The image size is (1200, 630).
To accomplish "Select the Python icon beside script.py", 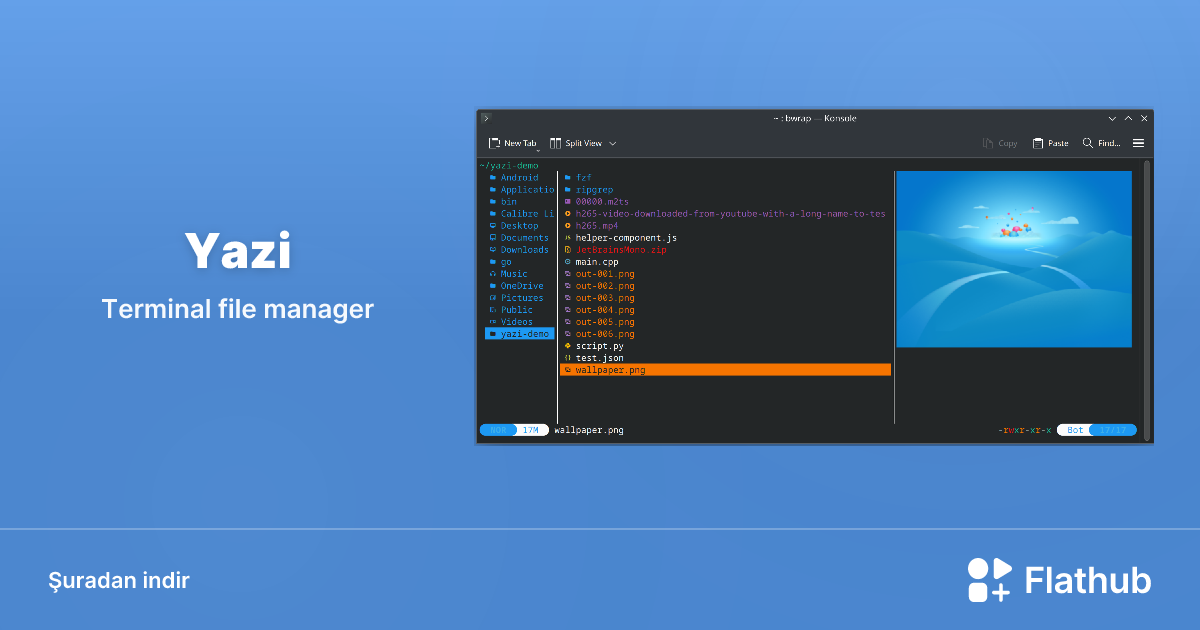I will (x=568, y=345).
